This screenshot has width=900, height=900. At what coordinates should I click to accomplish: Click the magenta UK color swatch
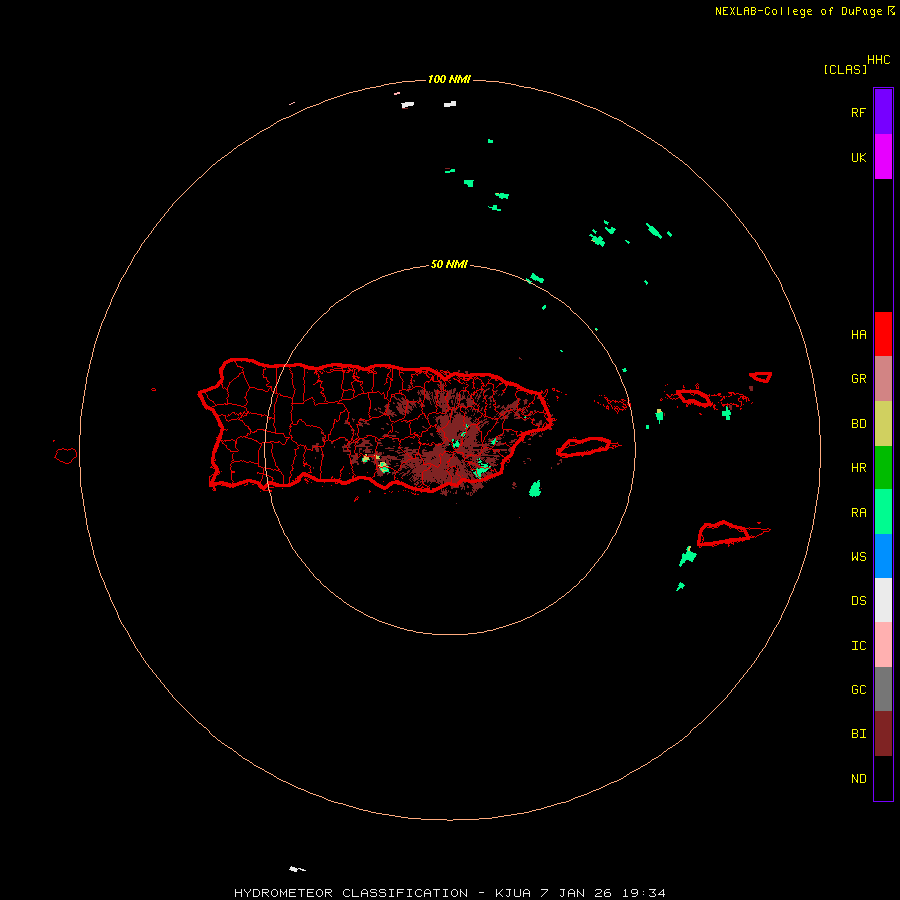click(x=883, y=157)
